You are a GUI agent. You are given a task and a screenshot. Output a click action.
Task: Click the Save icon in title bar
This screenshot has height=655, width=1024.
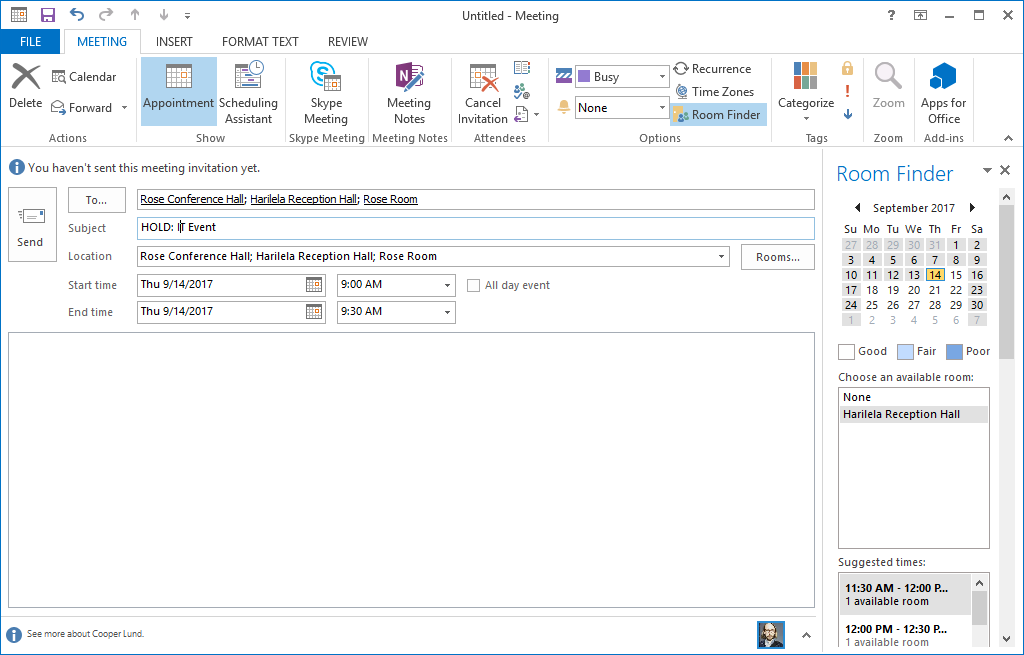click(47, 15)
